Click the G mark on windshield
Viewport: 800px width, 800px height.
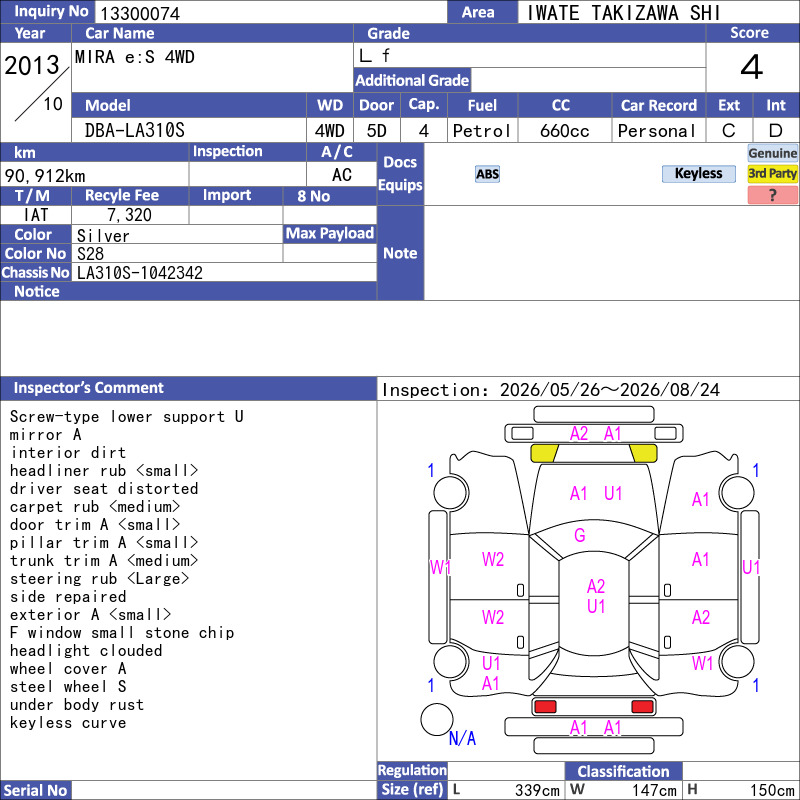(x=580, y=535)
